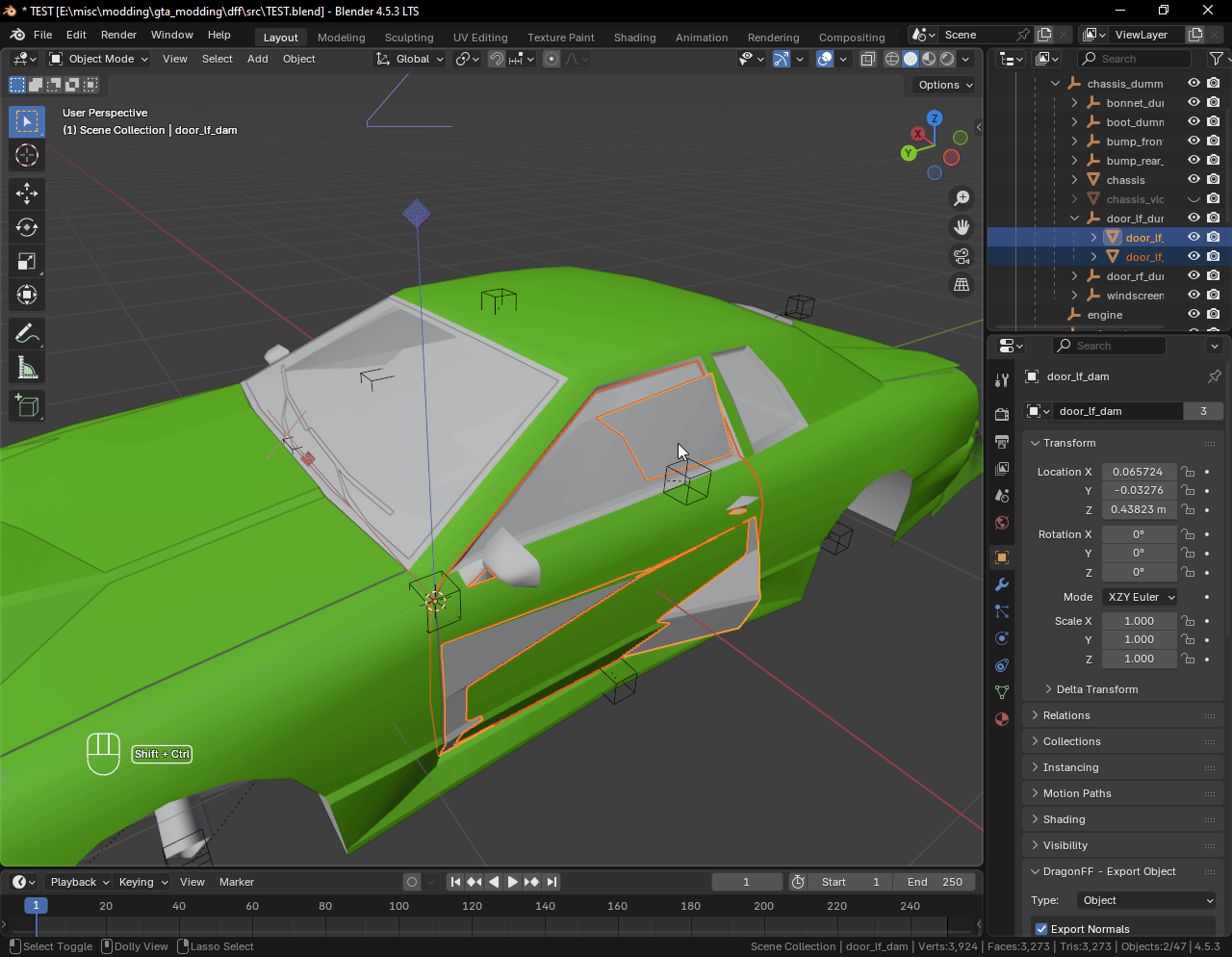The image size is (1232, 957).
Task: Select the Rotate tool in the toolbar
Action: point(27,227)
